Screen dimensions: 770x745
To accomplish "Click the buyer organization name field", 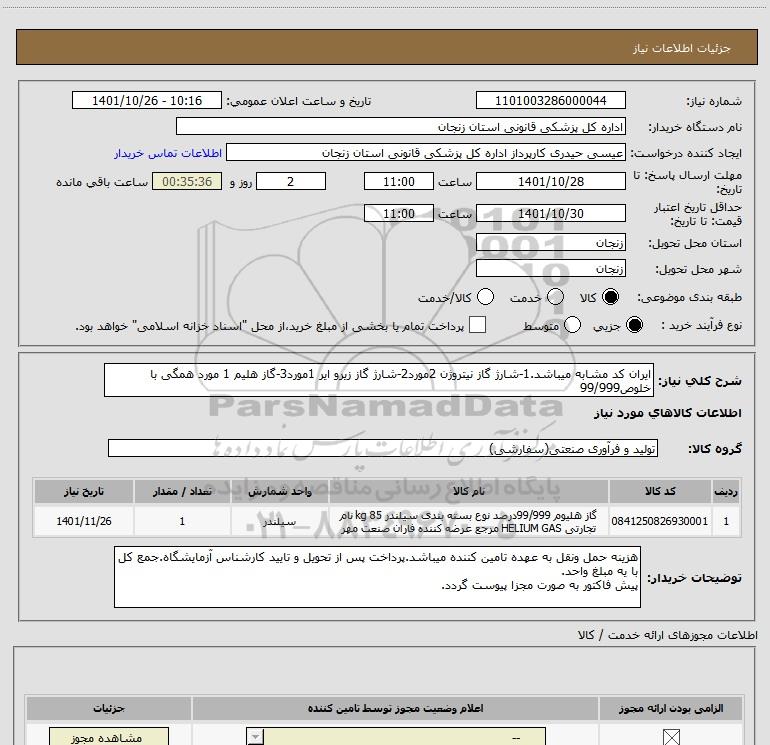I will pos(401,126).
